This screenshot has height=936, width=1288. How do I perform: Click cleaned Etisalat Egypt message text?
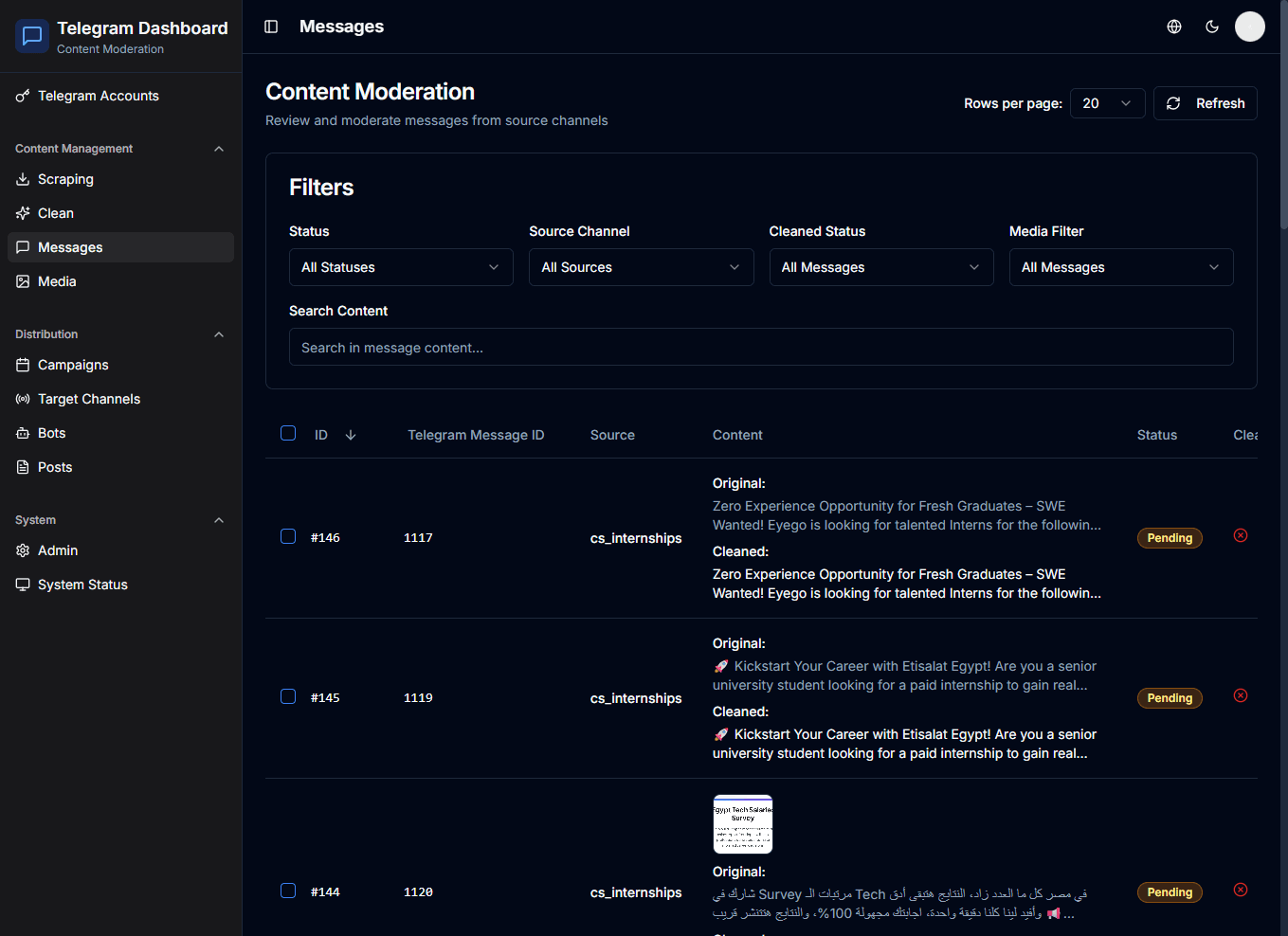(x=904, y=744)
